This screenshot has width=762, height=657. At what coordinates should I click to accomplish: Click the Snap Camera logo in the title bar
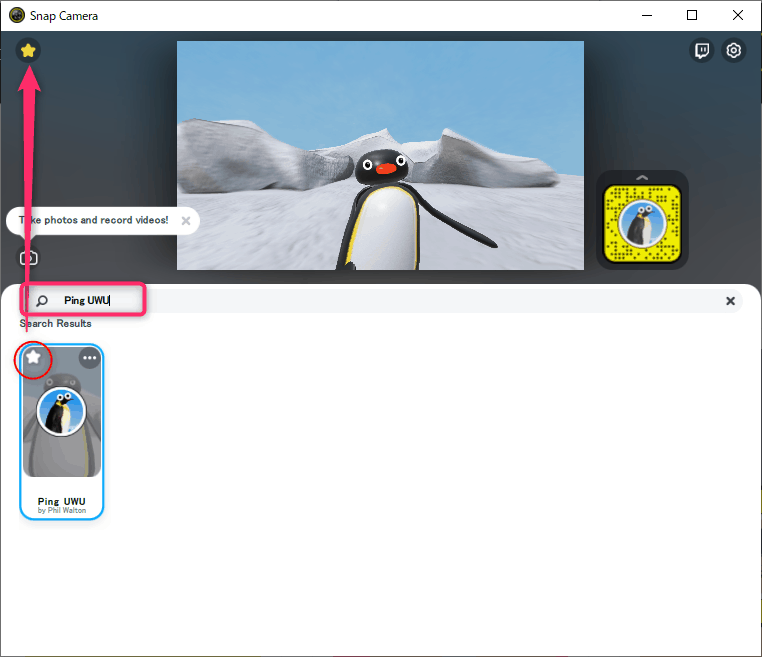pos(16,16)
